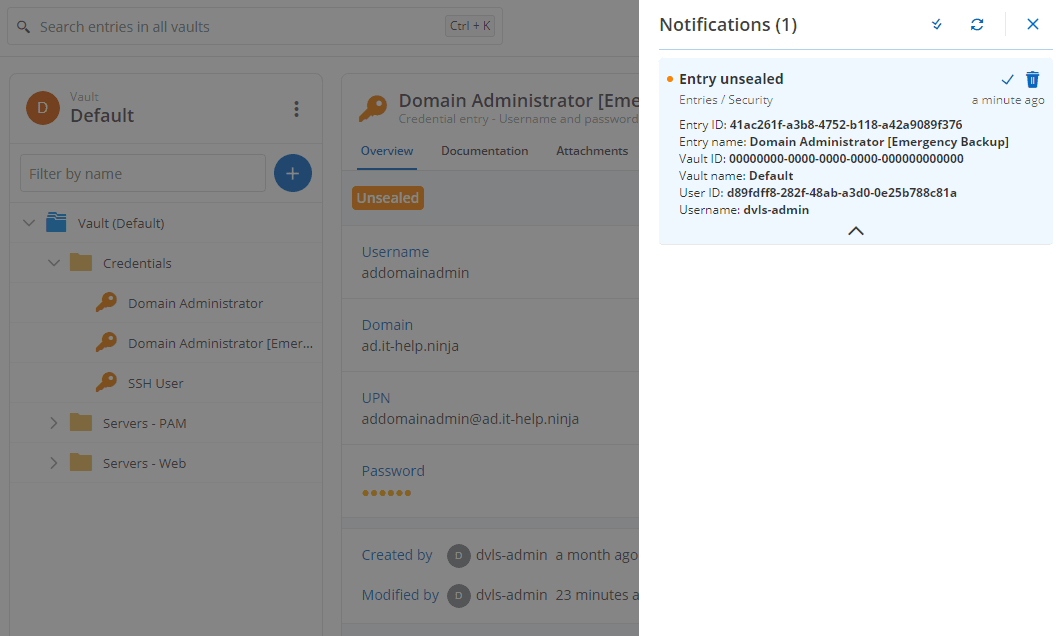Open the Attachments tab
This screenshot has height=636, width=1062.
tap(592, 151)
